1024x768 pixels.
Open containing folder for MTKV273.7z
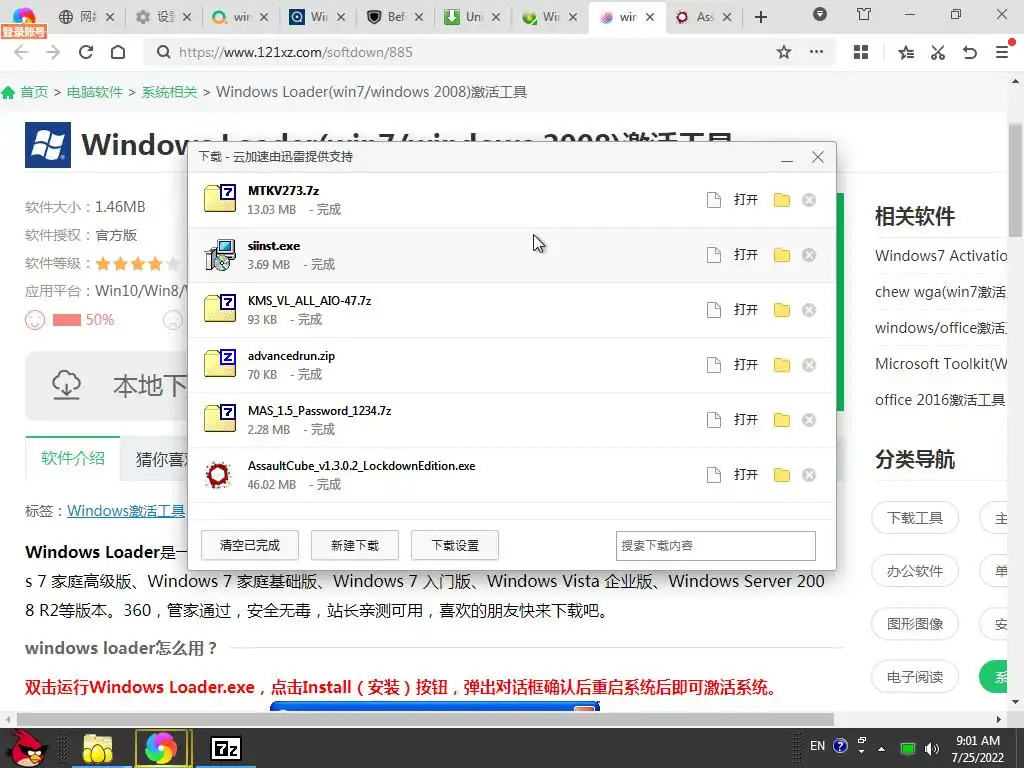click(x=782, y=200)
